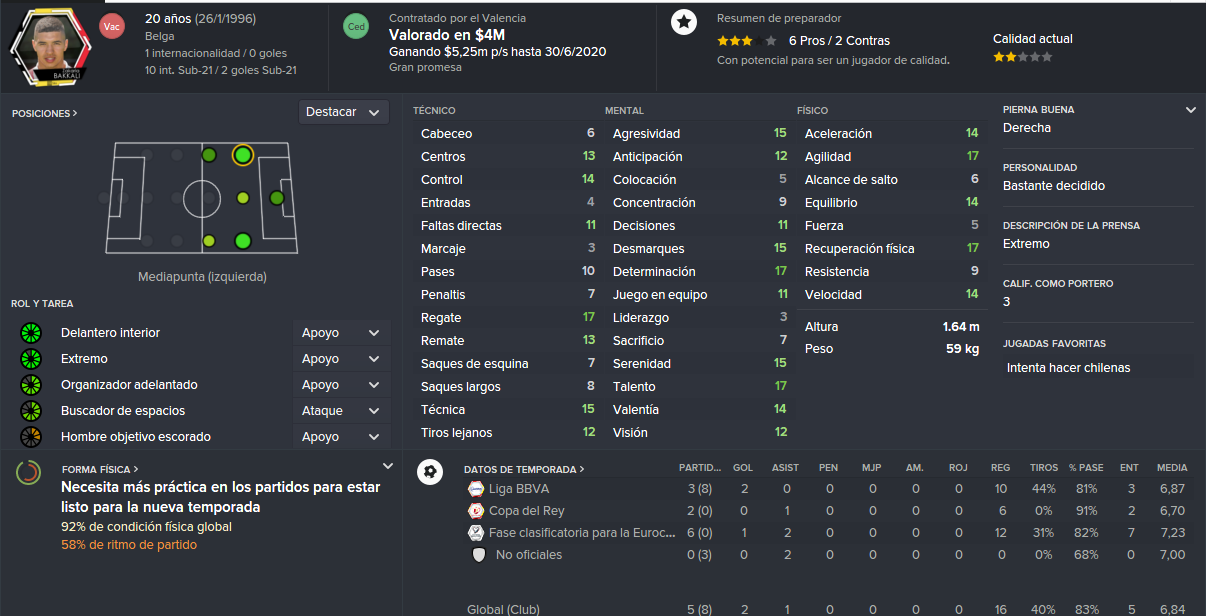The width and height of the screenshot is (1206, 616).
Task: Click the star icon beside Resumen de preparador
Action: (684, 22)
